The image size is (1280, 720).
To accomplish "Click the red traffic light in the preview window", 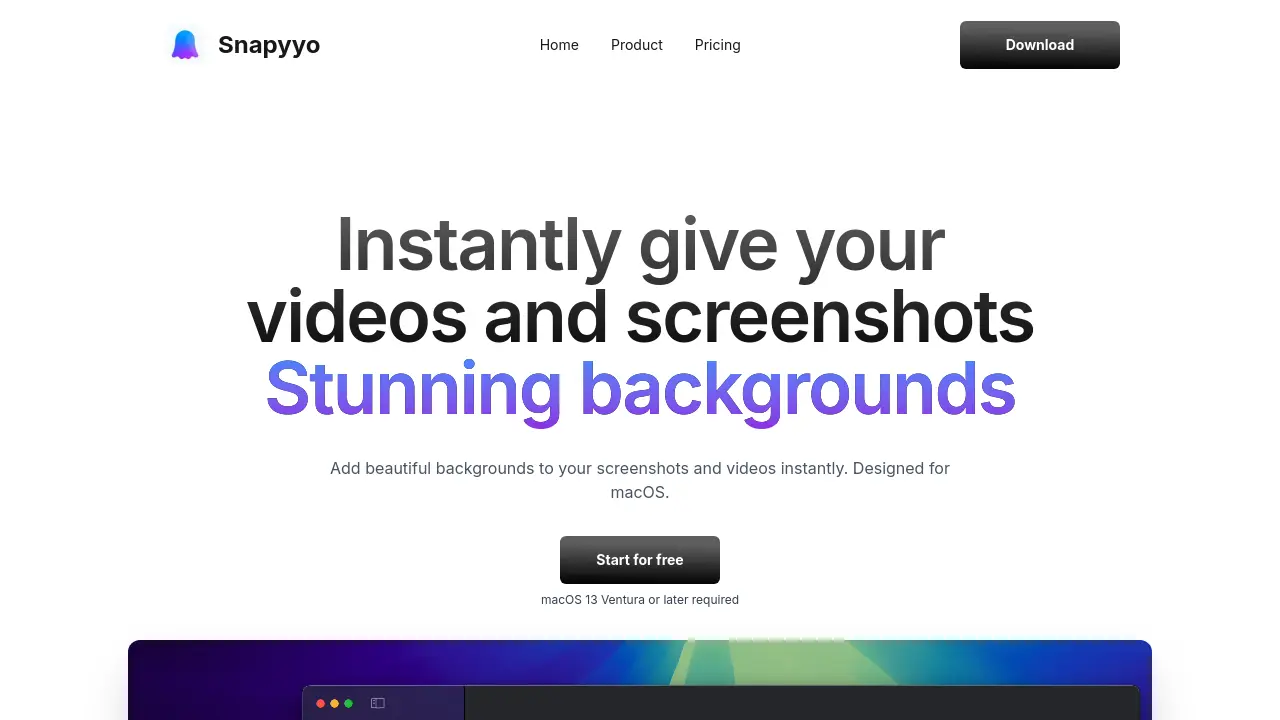I will pyautogui.click(x=320, y=703).
